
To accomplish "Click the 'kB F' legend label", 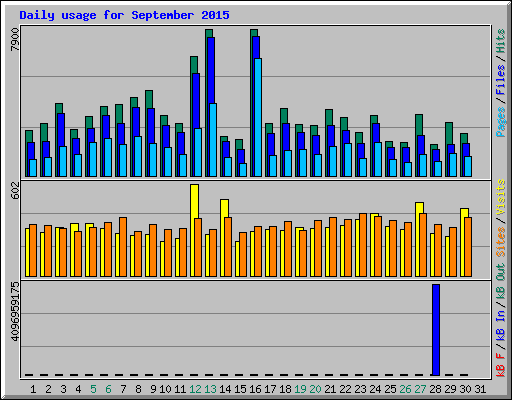I will coord(500,365).
